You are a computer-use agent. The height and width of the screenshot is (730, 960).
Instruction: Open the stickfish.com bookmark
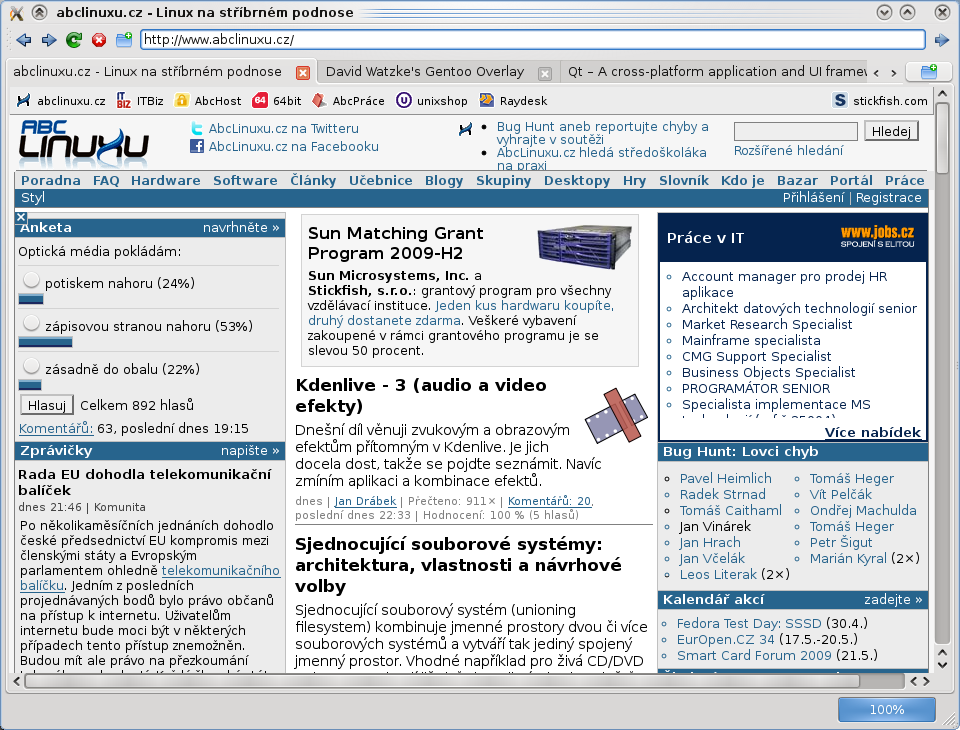[880, 100]
